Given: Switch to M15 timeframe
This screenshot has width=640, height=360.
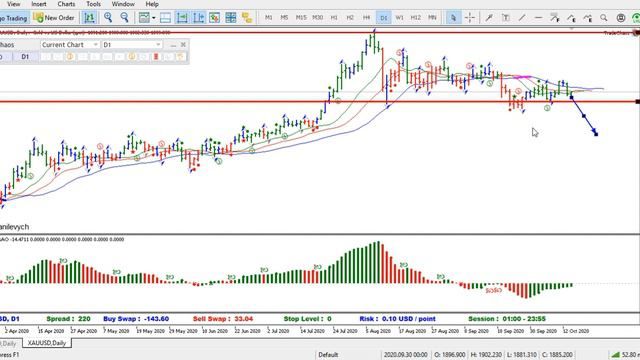Looking at the screenshot, I should pyautogui.click(x=301, y=18).
